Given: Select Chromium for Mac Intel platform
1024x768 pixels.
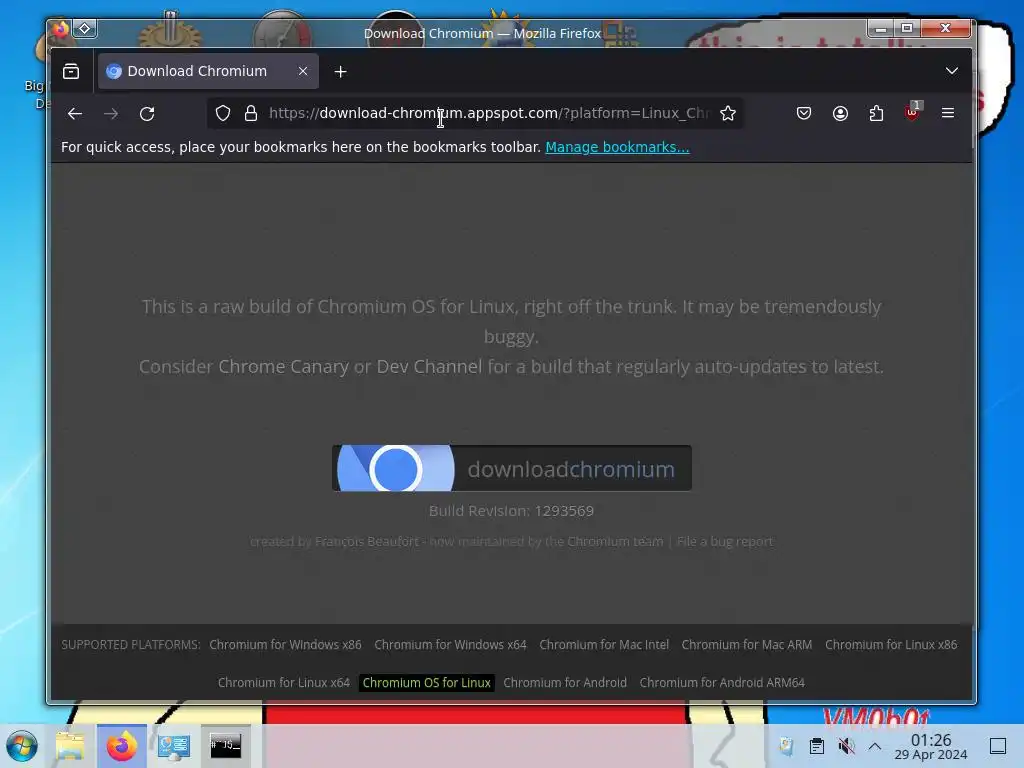Looking at the screenshot, I should coord(604,645).
